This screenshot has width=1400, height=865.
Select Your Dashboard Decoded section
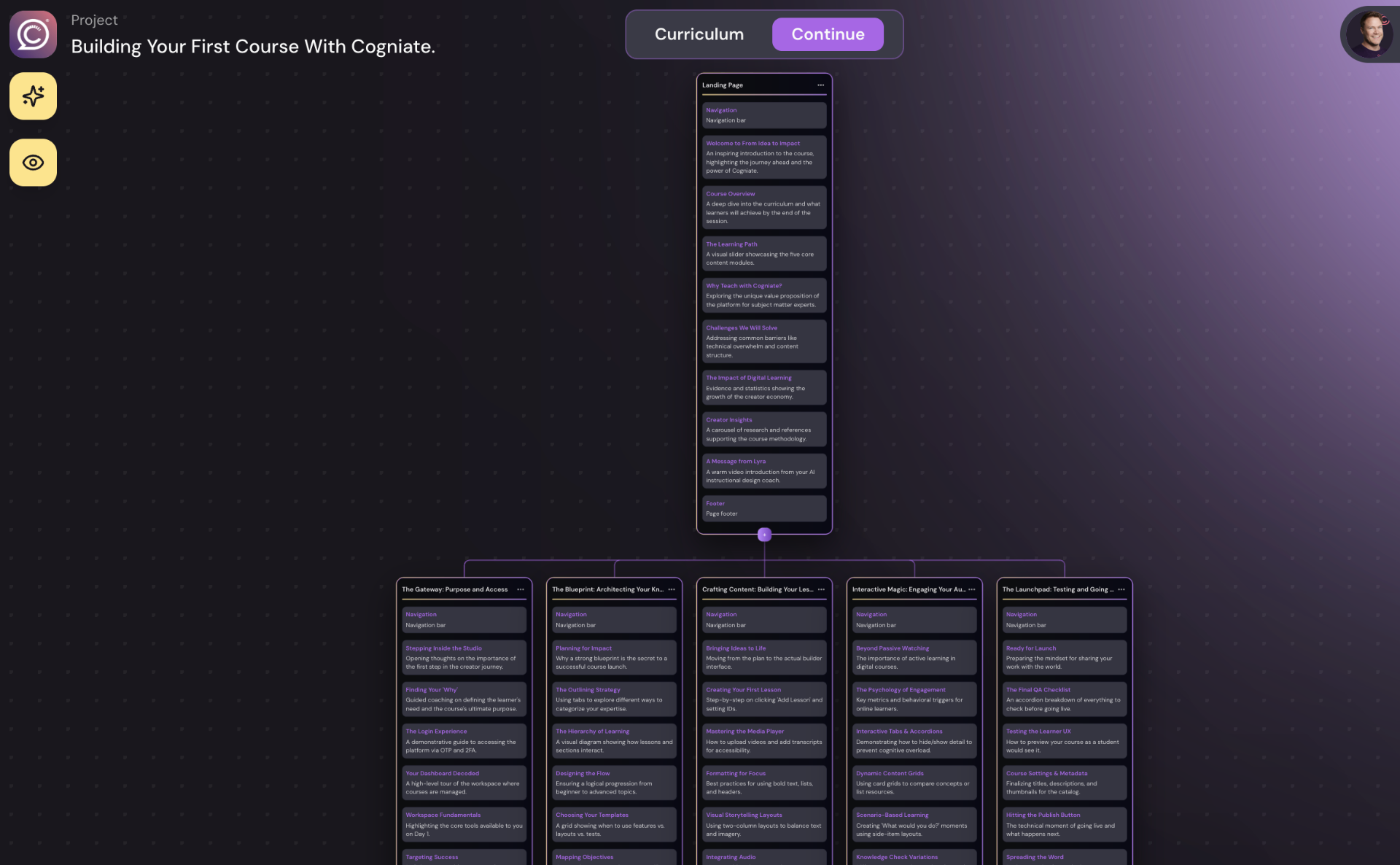coord(464,783)
